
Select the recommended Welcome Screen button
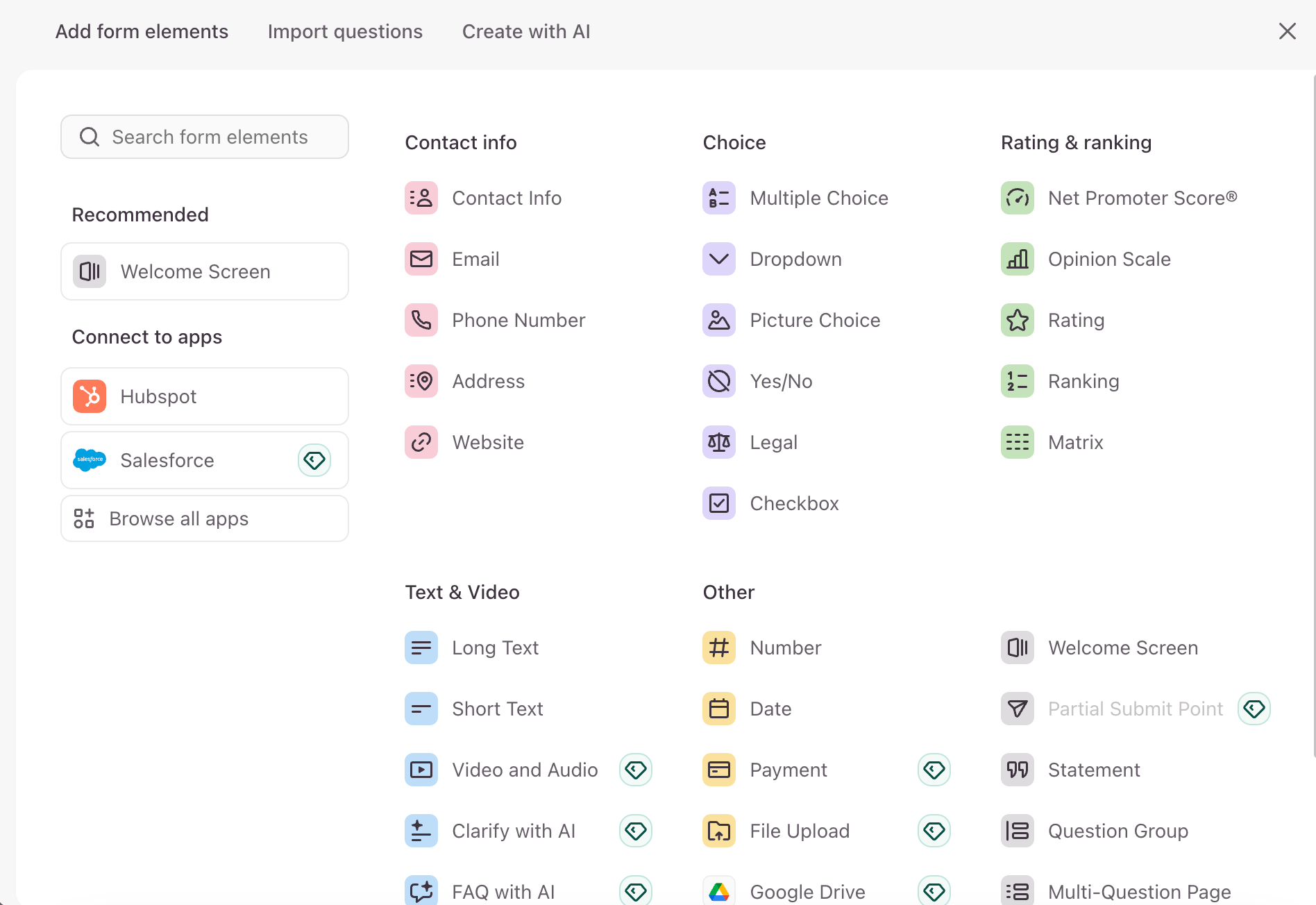coord(204,271)
